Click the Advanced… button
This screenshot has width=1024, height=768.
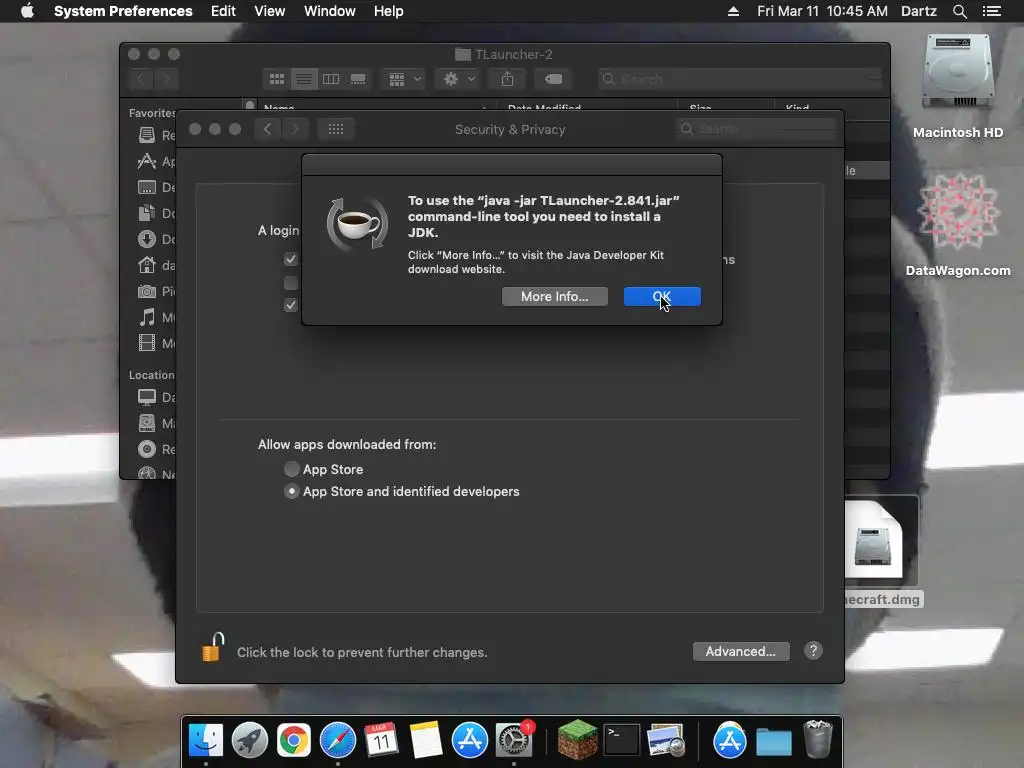[741, 651]
